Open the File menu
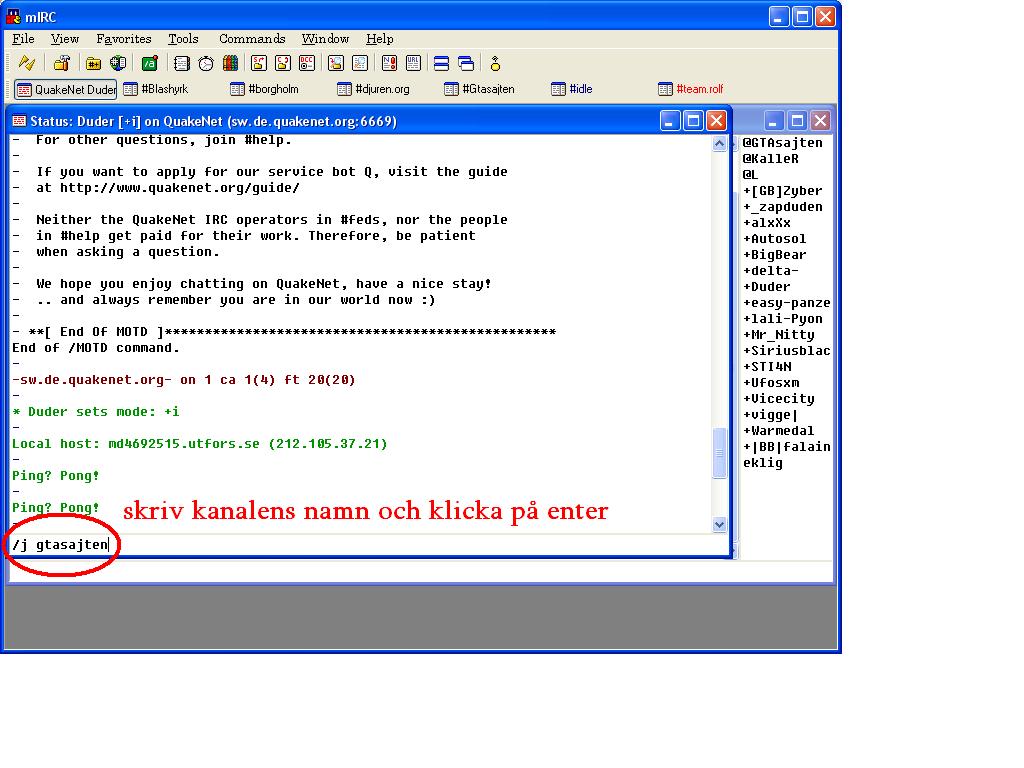The height and width of the screenshot is (768, 1024). click(x=24, y=39)
